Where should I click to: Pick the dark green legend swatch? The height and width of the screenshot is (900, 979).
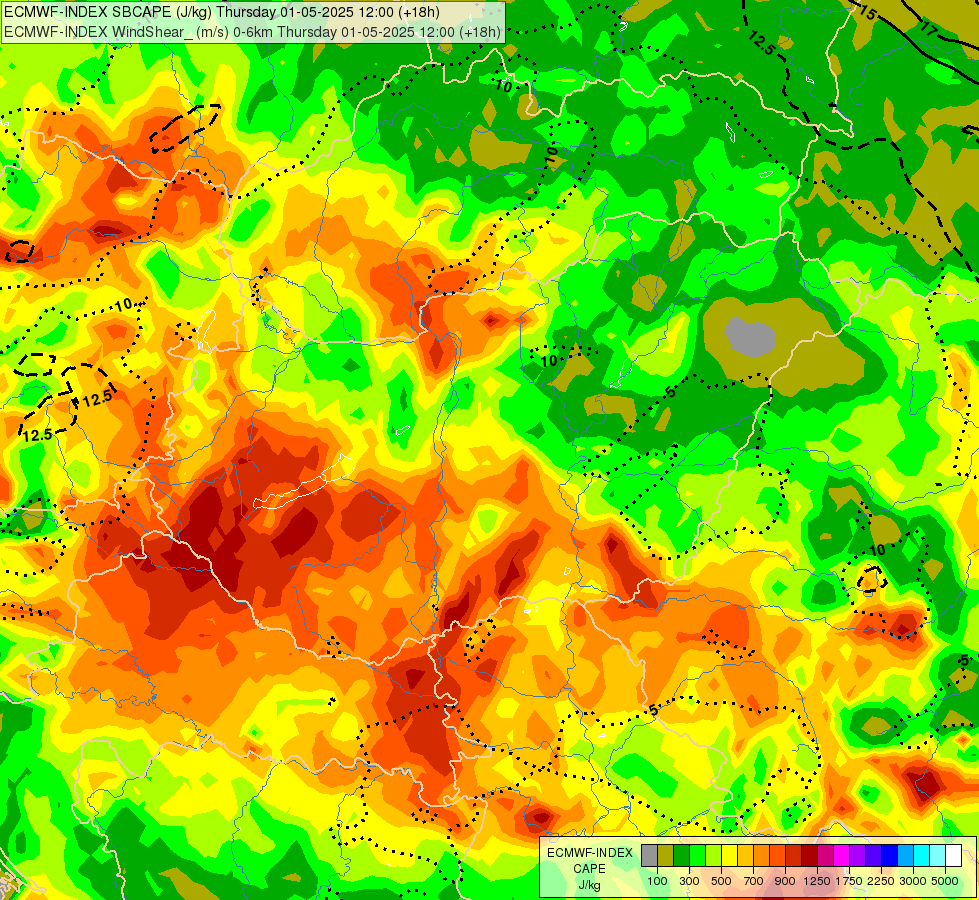681,855
